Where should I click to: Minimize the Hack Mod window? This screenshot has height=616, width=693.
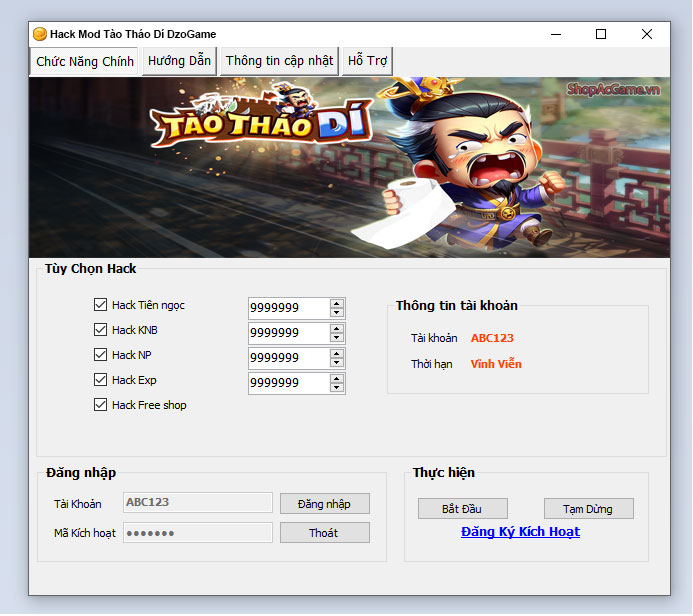point(556,34)
